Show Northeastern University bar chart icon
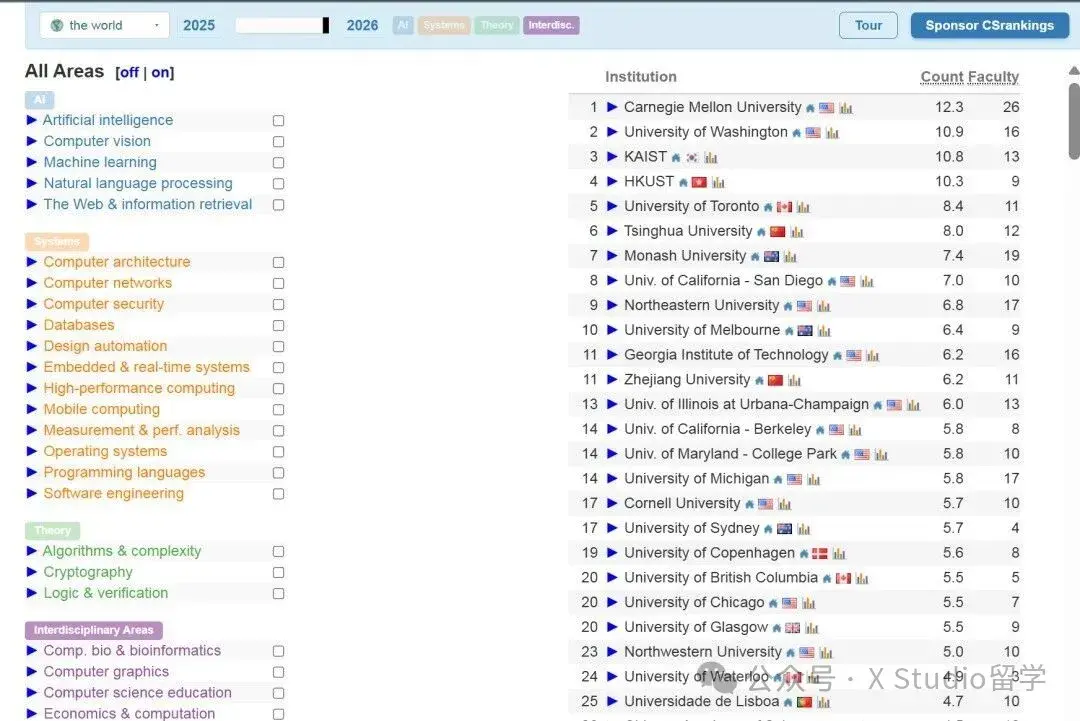This screenshot has width=1080, height=721. click(824, 306)
